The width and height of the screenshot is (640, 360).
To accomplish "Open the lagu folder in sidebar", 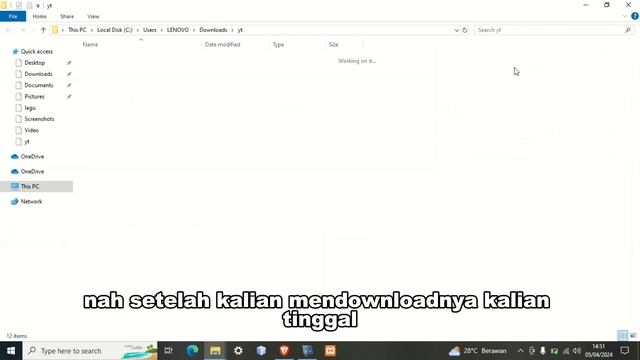I will 30,108.
